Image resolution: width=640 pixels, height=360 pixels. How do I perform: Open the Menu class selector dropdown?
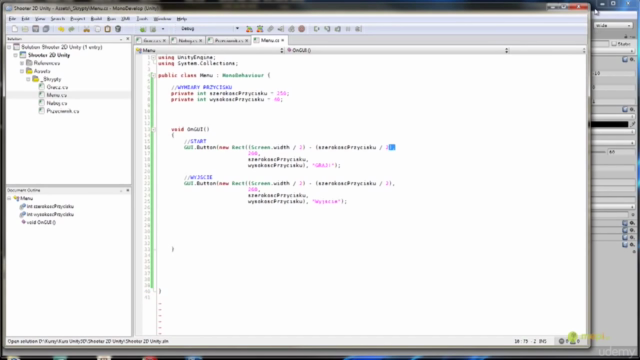pos(210,50)
